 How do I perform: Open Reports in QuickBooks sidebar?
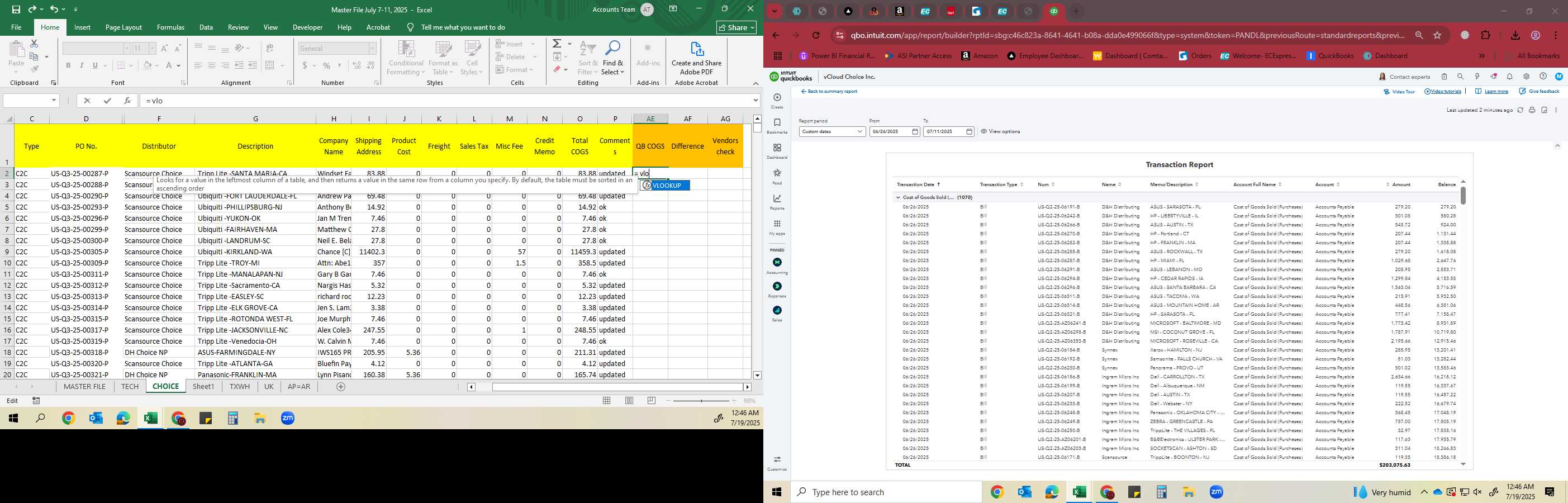(777, 202)
